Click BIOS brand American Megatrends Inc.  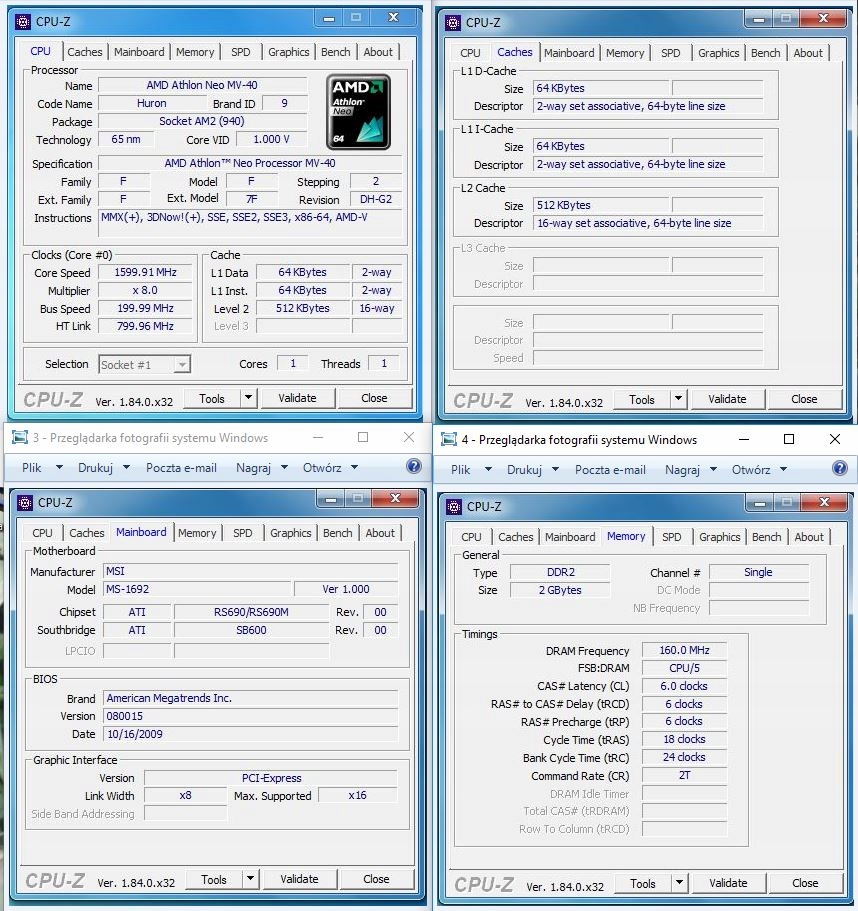[x=251, y=698]
